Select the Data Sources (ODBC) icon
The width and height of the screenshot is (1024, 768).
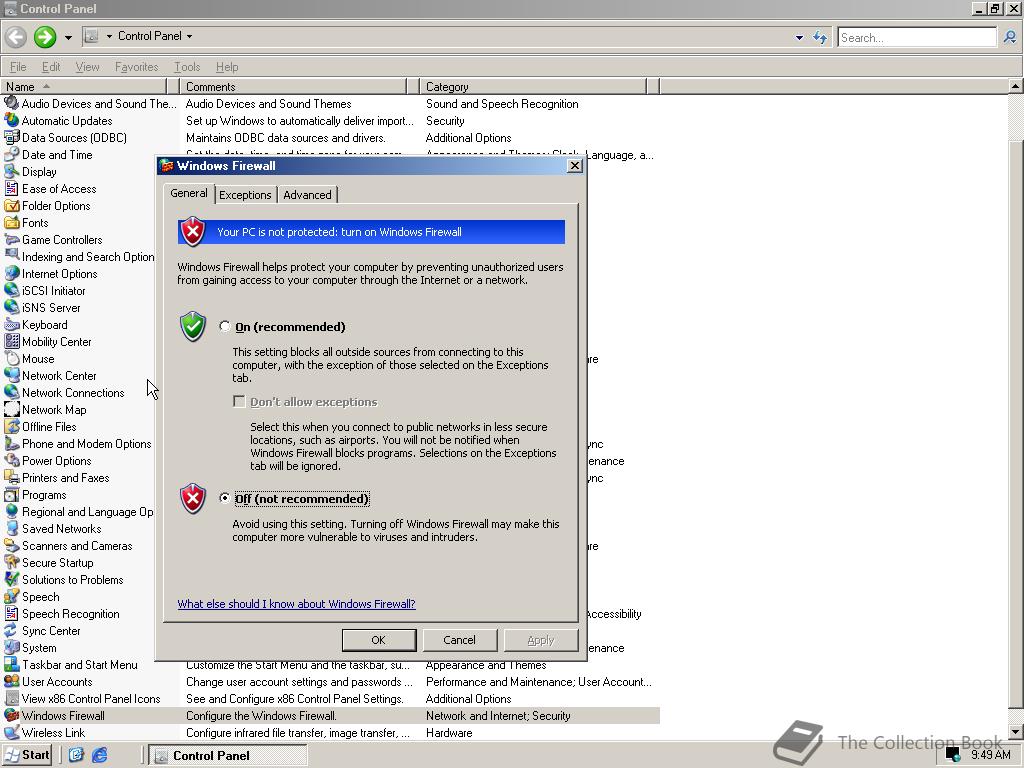point(11,137)
